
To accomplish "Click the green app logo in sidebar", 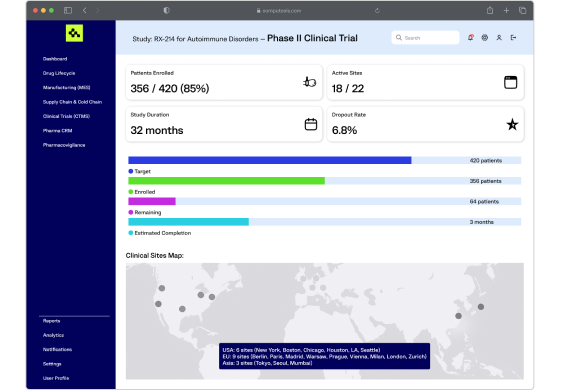I will click(74, 33).
